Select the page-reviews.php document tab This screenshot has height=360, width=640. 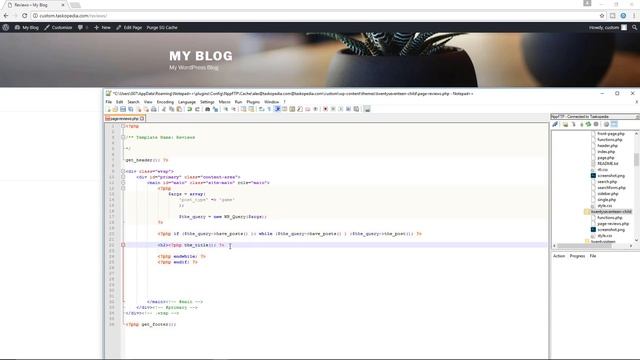tap(124, 118)
